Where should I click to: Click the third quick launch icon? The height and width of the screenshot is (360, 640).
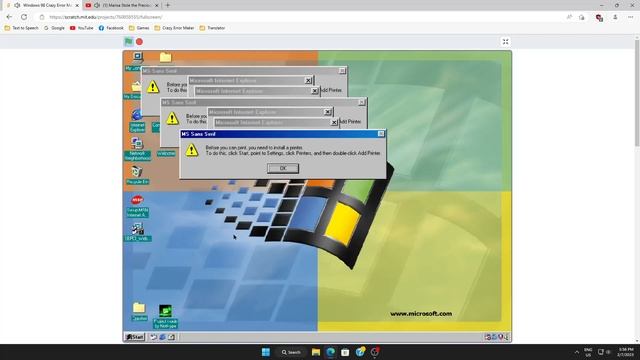pos(171,337)
